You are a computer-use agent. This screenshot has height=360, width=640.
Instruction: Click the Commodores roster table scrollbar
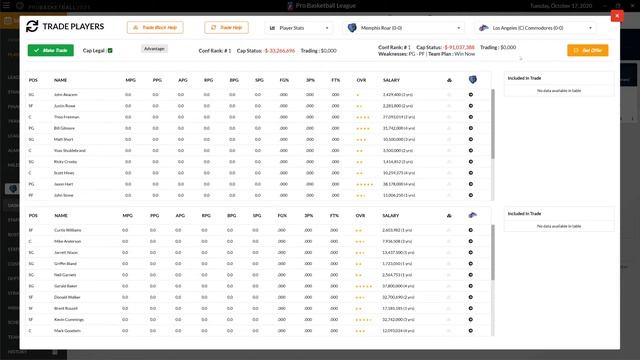[493, 252]
